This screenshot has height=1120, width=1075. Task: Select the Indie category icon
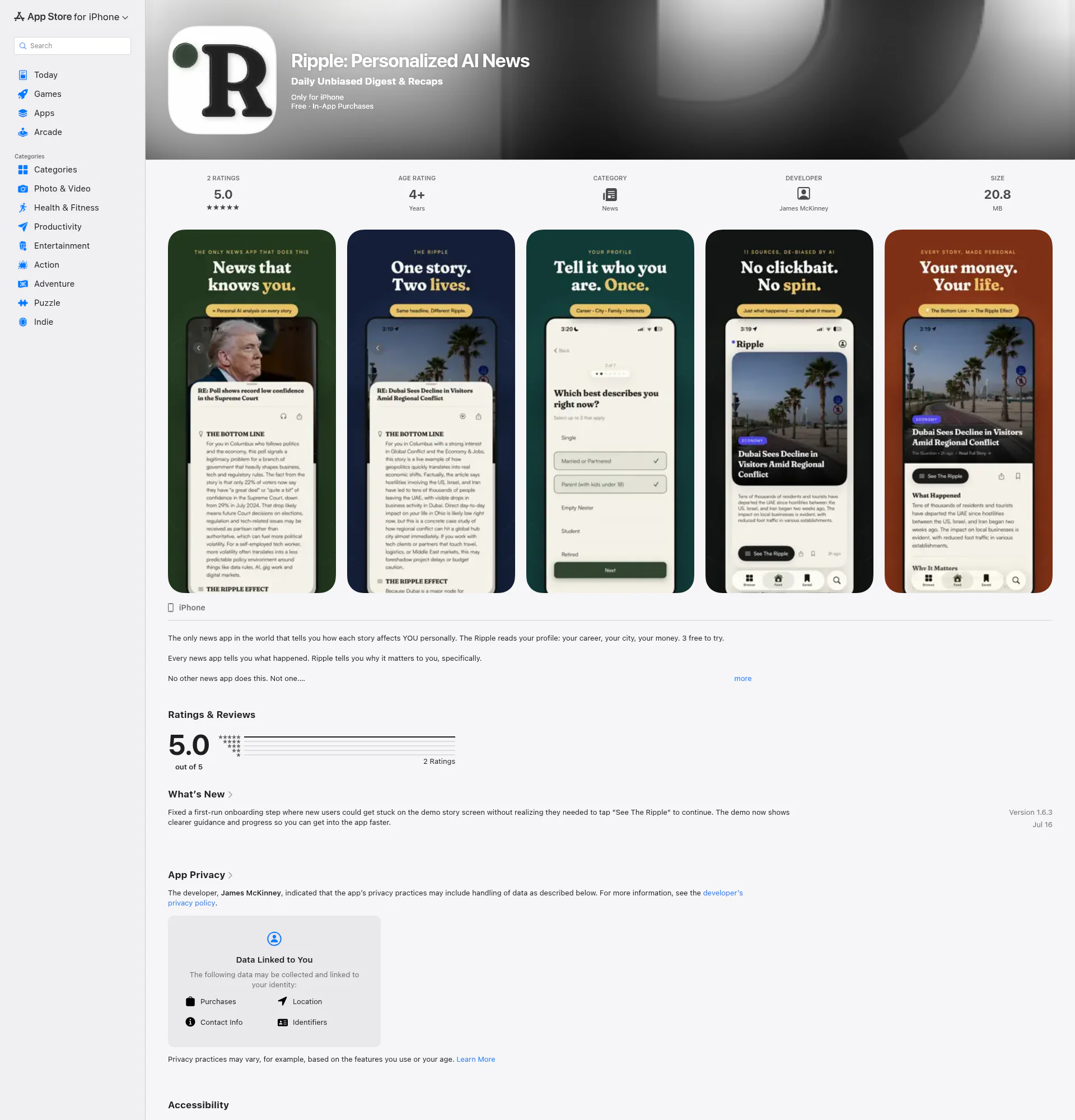[23, 323]
